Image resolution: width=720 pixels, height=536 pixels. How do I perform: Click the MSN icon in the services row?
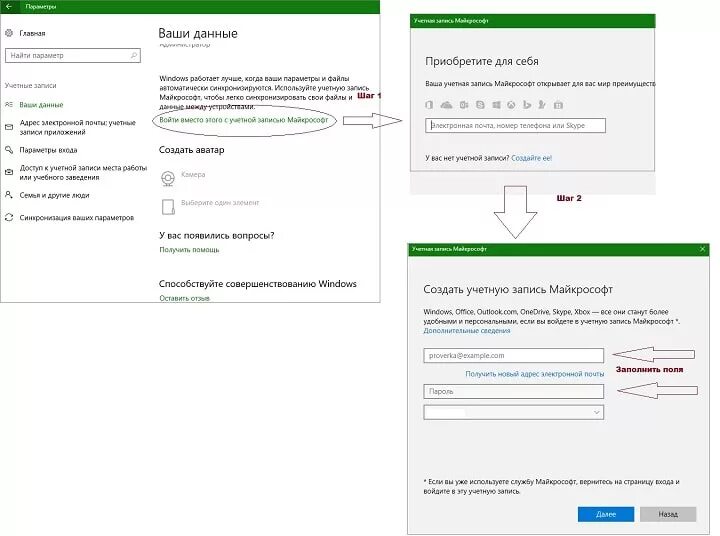(x=542, y=105)
